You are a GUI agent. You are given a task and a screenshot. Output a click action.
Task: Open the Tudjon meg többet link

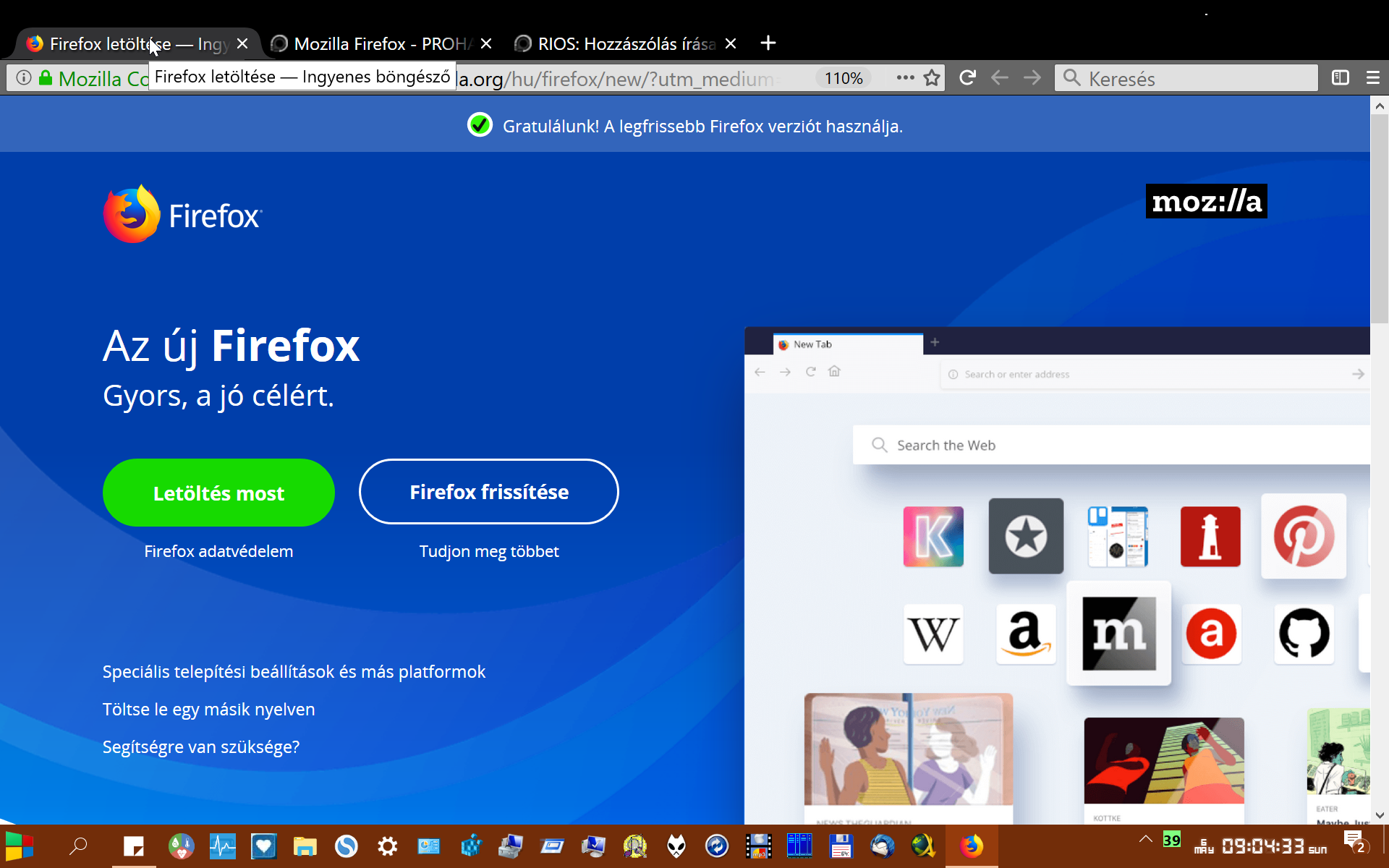coord(489,551)
